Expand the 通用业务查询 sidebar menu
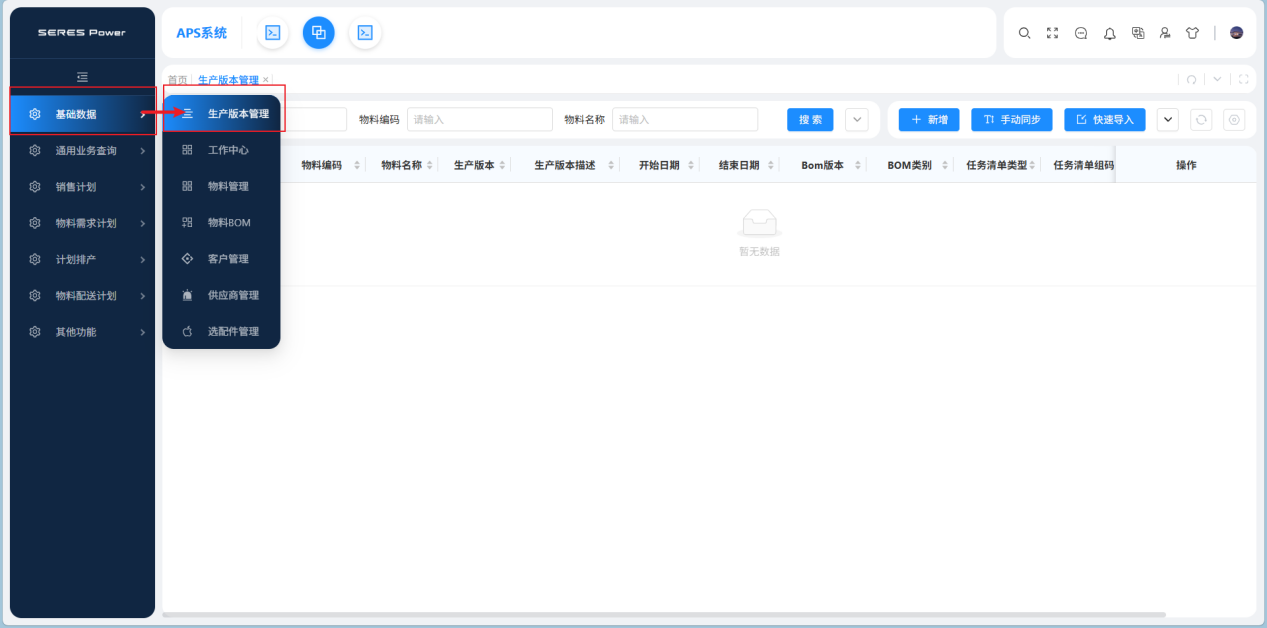The width and height of the screenshot is (1267, 628). (x=83, y=151)
